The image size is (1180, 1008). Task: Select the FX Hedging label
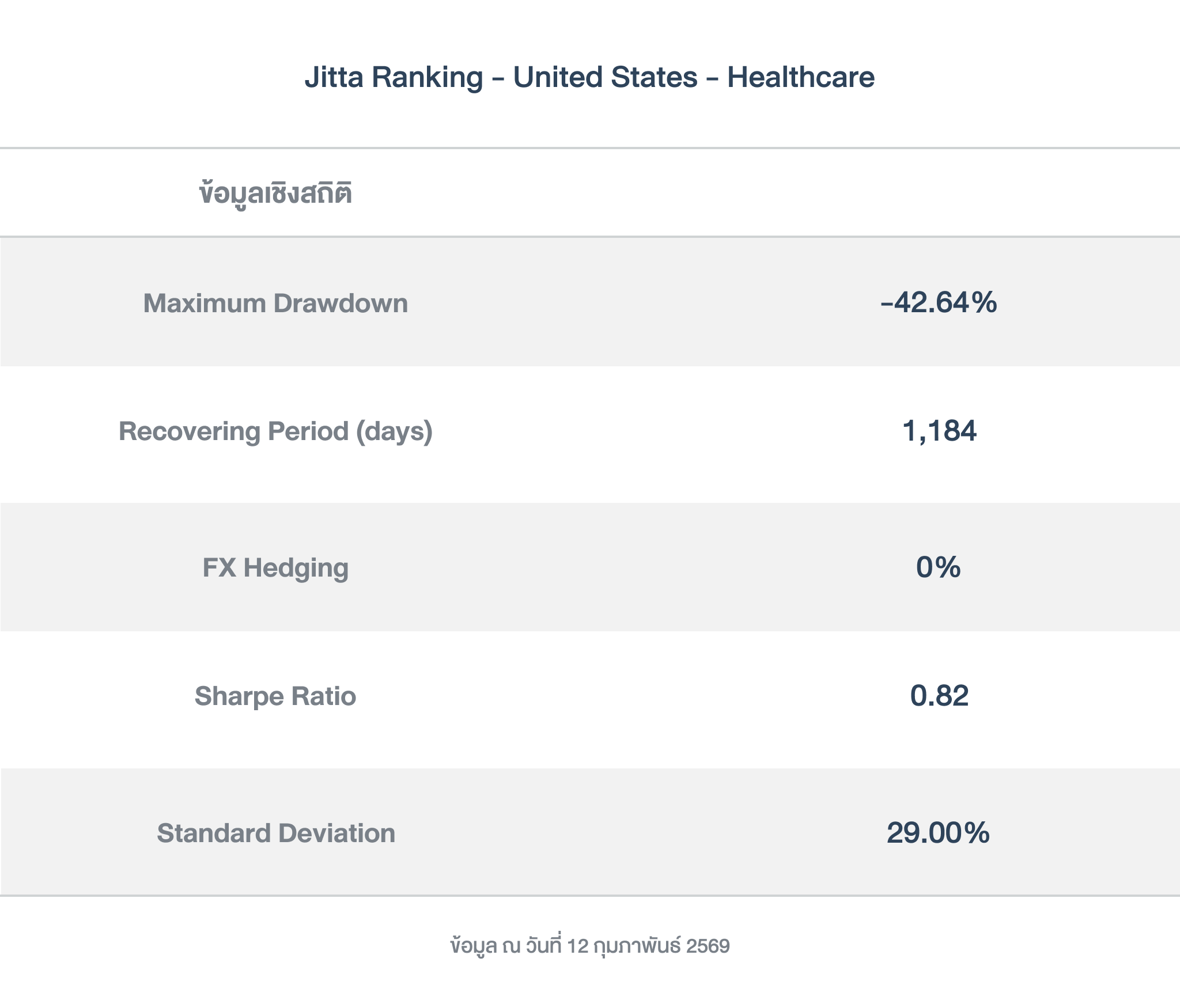(x=275, y=567)
